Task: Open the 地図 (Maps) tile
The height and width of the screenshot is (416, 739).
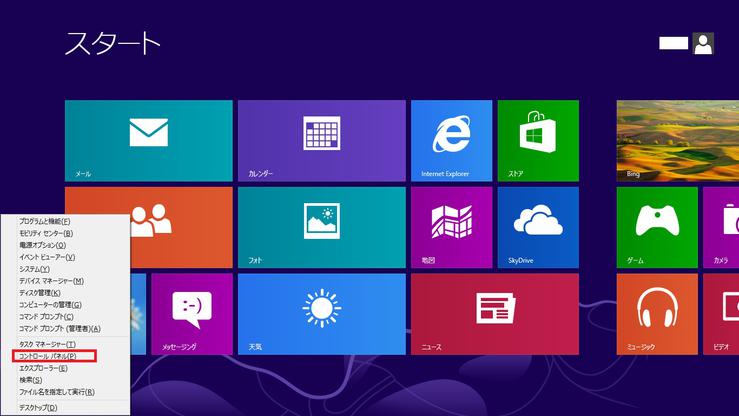Action: (x=451, y=226)
